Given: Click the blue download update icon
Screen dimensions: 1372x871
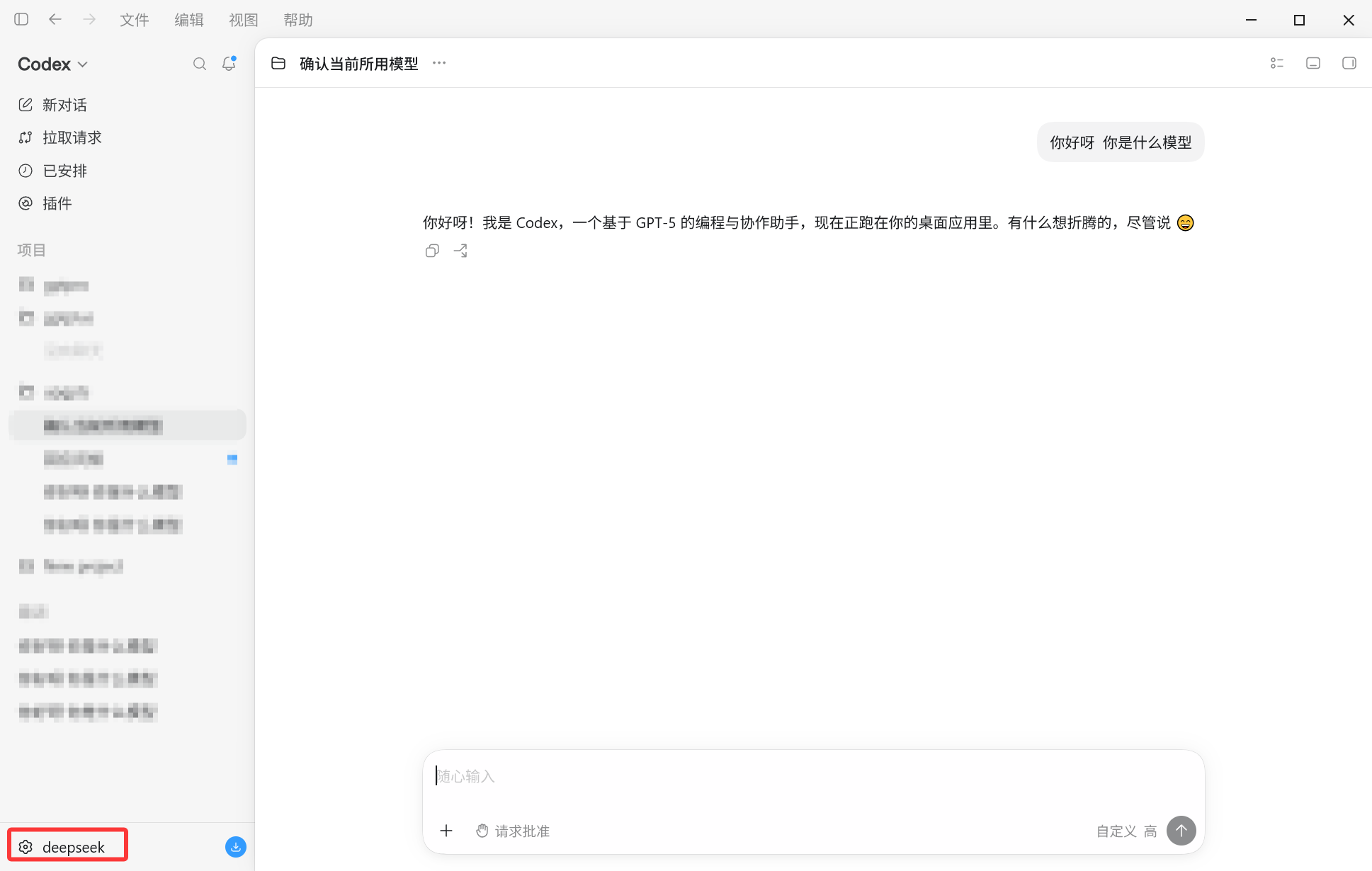Looking at the screenshot, I should (x=236, y=846).
